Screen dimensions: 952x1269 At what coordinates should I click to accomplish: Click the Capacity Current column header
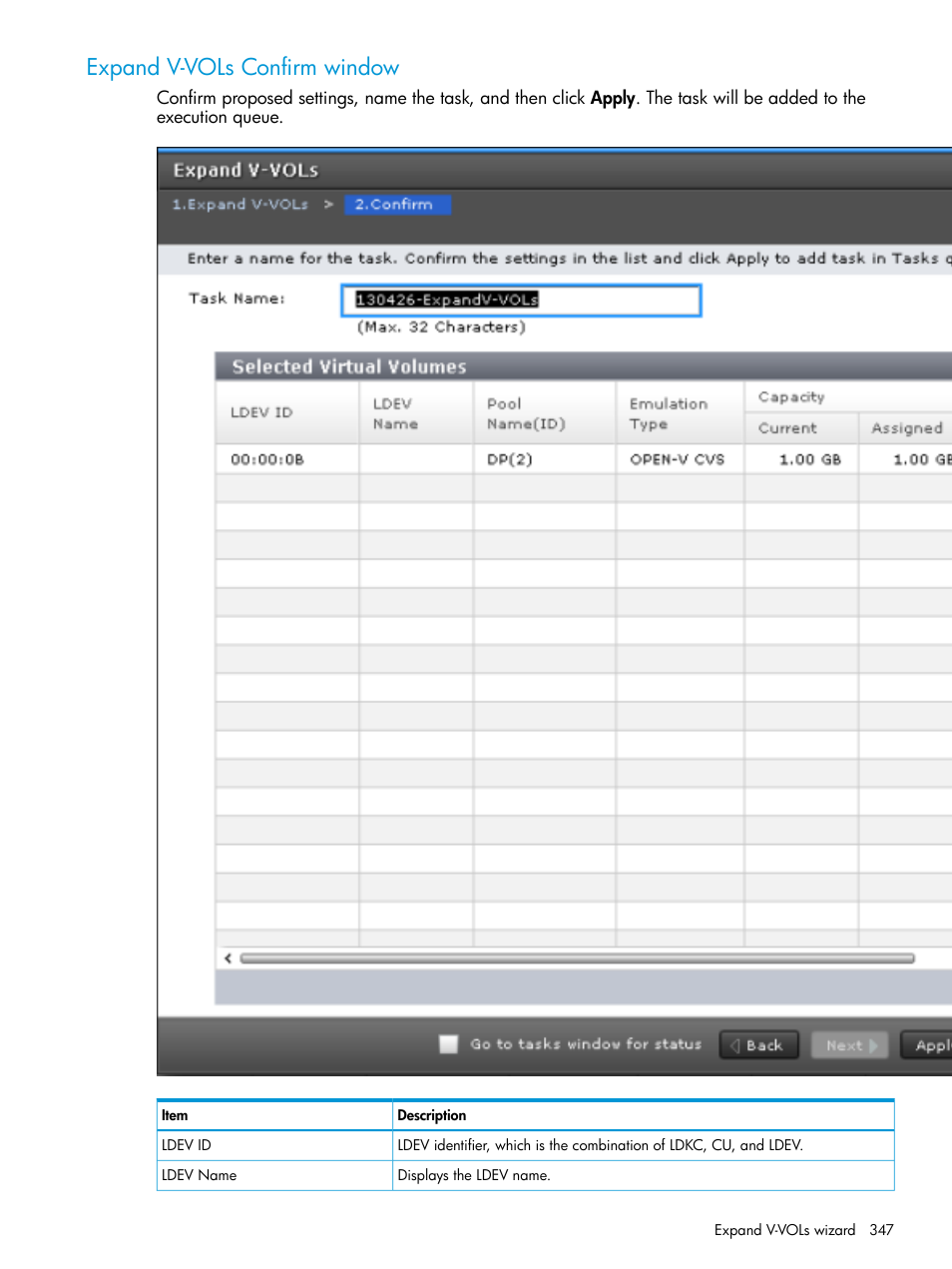point(801,428)
